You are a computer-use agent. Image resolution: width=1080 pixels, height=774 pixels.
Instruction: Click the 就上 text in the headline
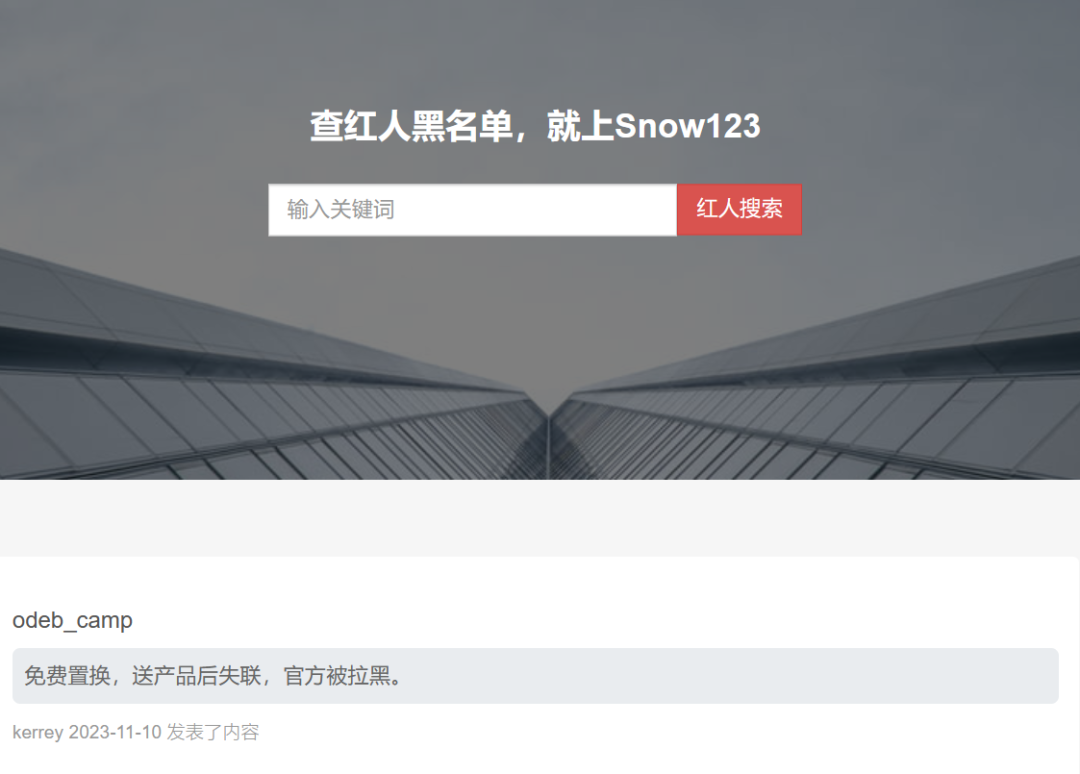(580, 126)
